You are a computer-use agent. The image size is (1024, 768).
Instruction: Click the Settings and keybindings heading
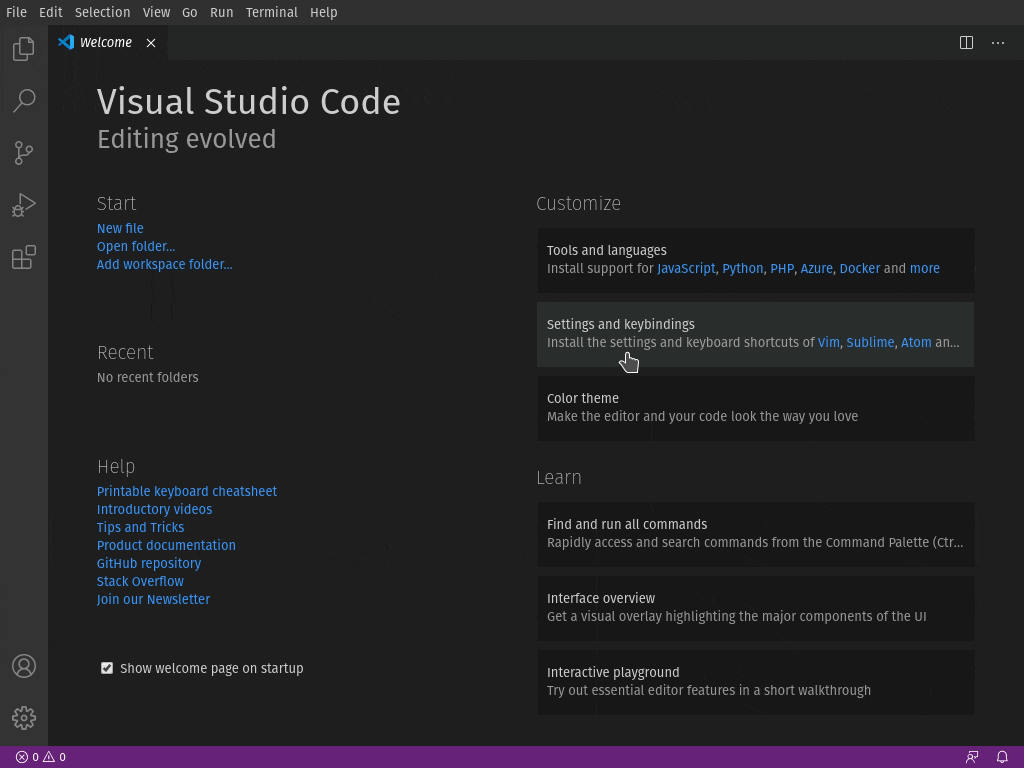(x=620, y=325)
